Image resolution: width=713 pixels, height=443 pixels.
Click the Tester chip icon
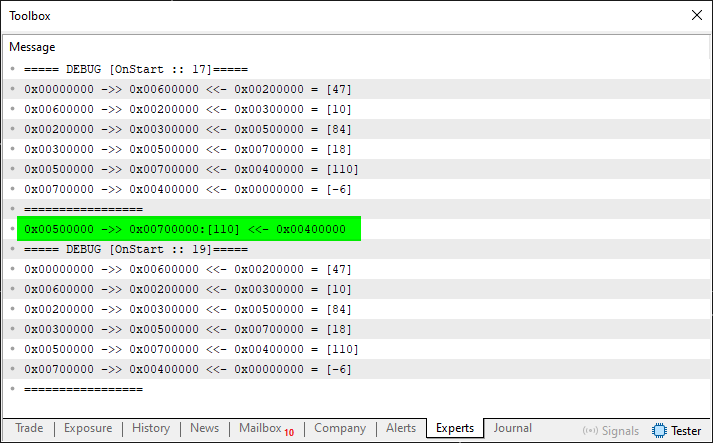(x=659, y=430)
